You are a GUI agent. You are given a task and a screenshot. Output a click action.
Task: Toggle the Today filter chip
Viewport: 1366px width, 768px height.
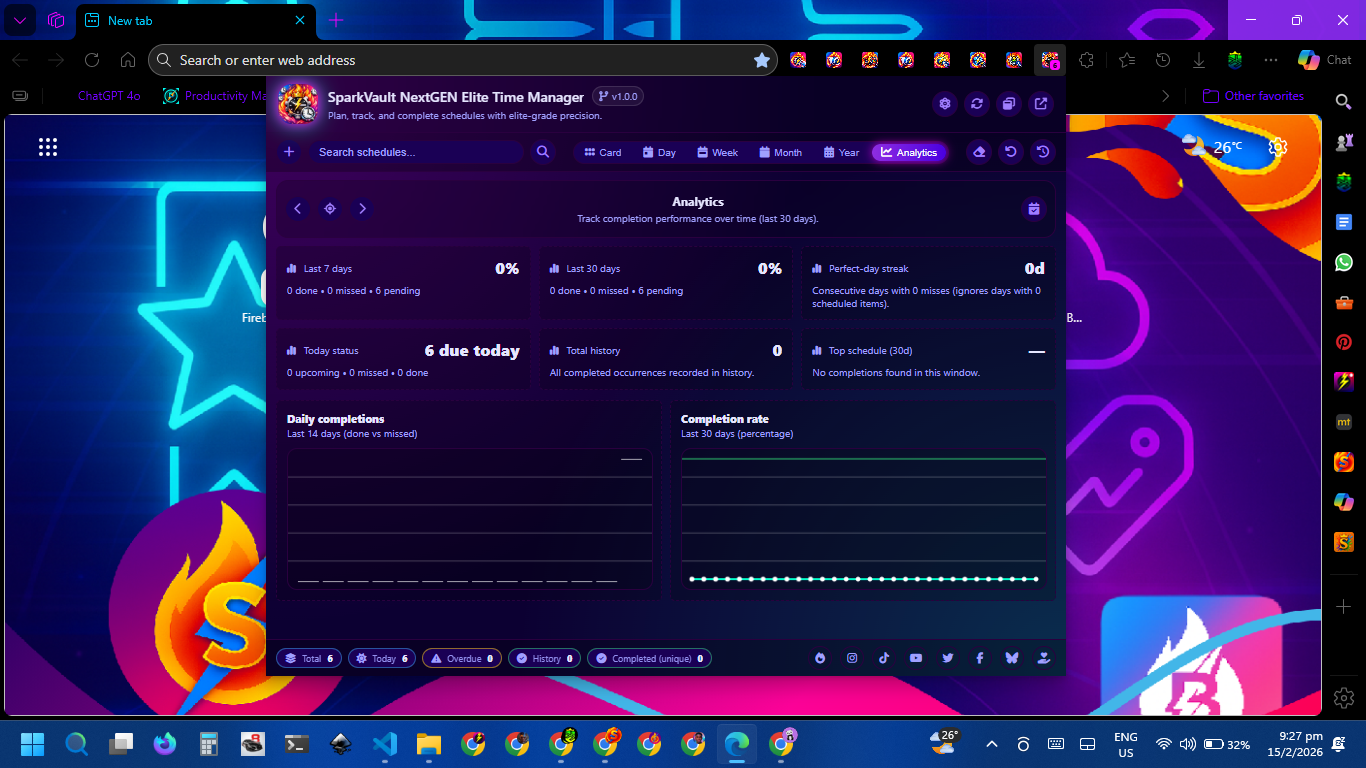pos(381,659)
